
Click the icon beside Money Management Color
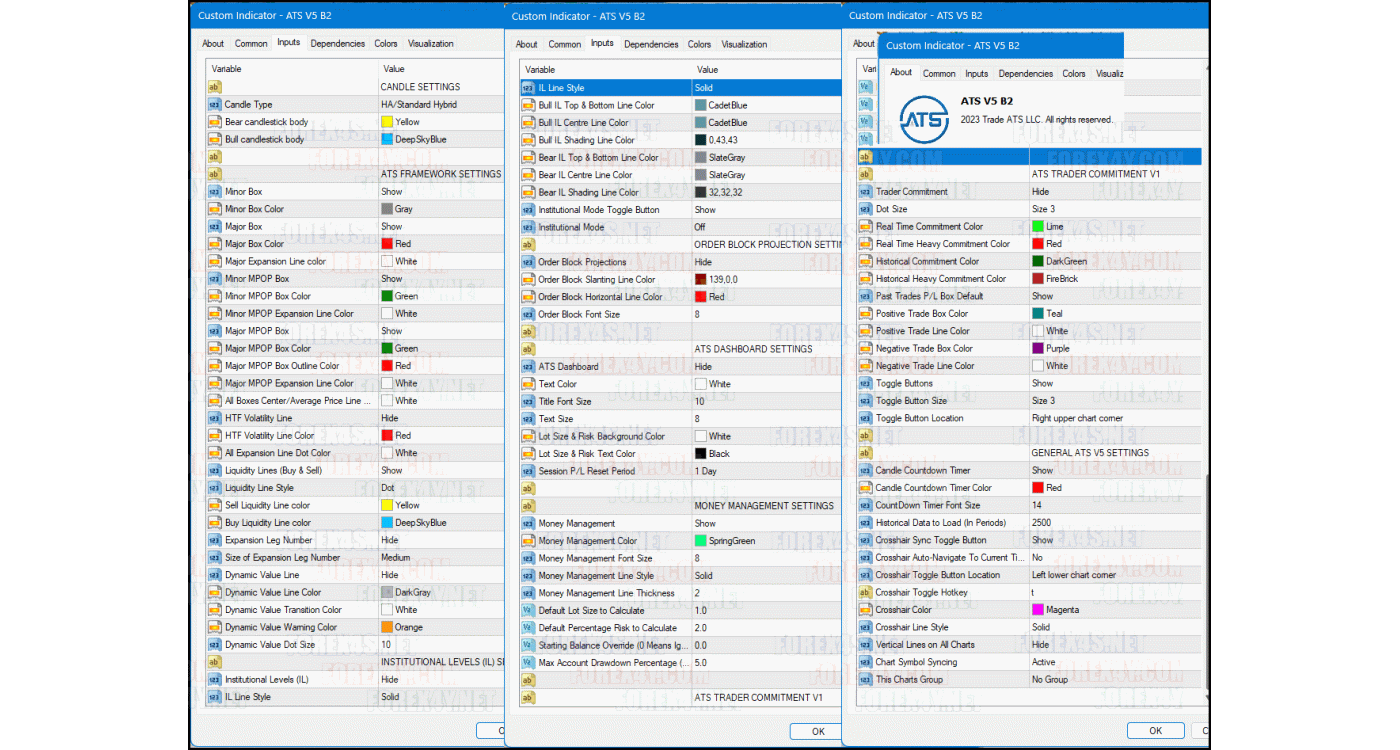coord(528,541)
